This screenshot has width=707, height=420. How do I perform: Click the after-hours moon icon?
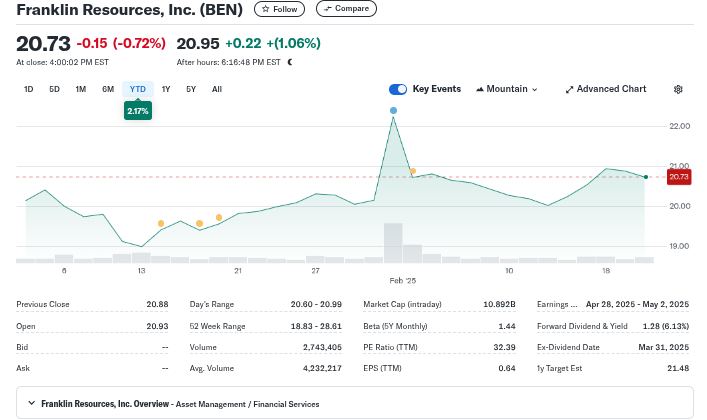290,62
